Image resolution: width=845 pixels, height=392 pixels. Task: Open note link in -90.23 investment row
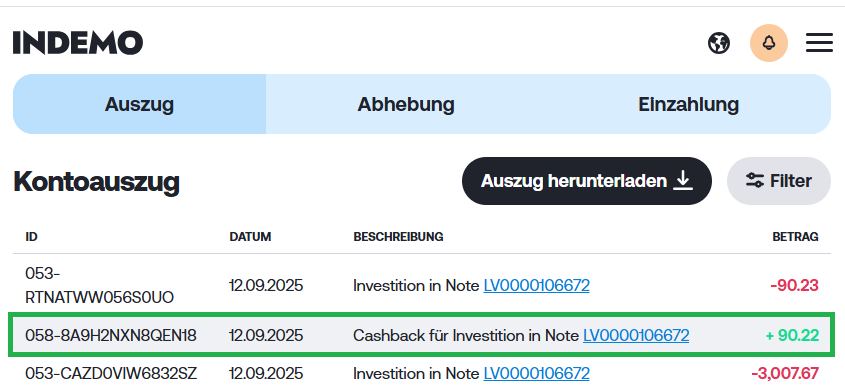[x=536, y=285]
